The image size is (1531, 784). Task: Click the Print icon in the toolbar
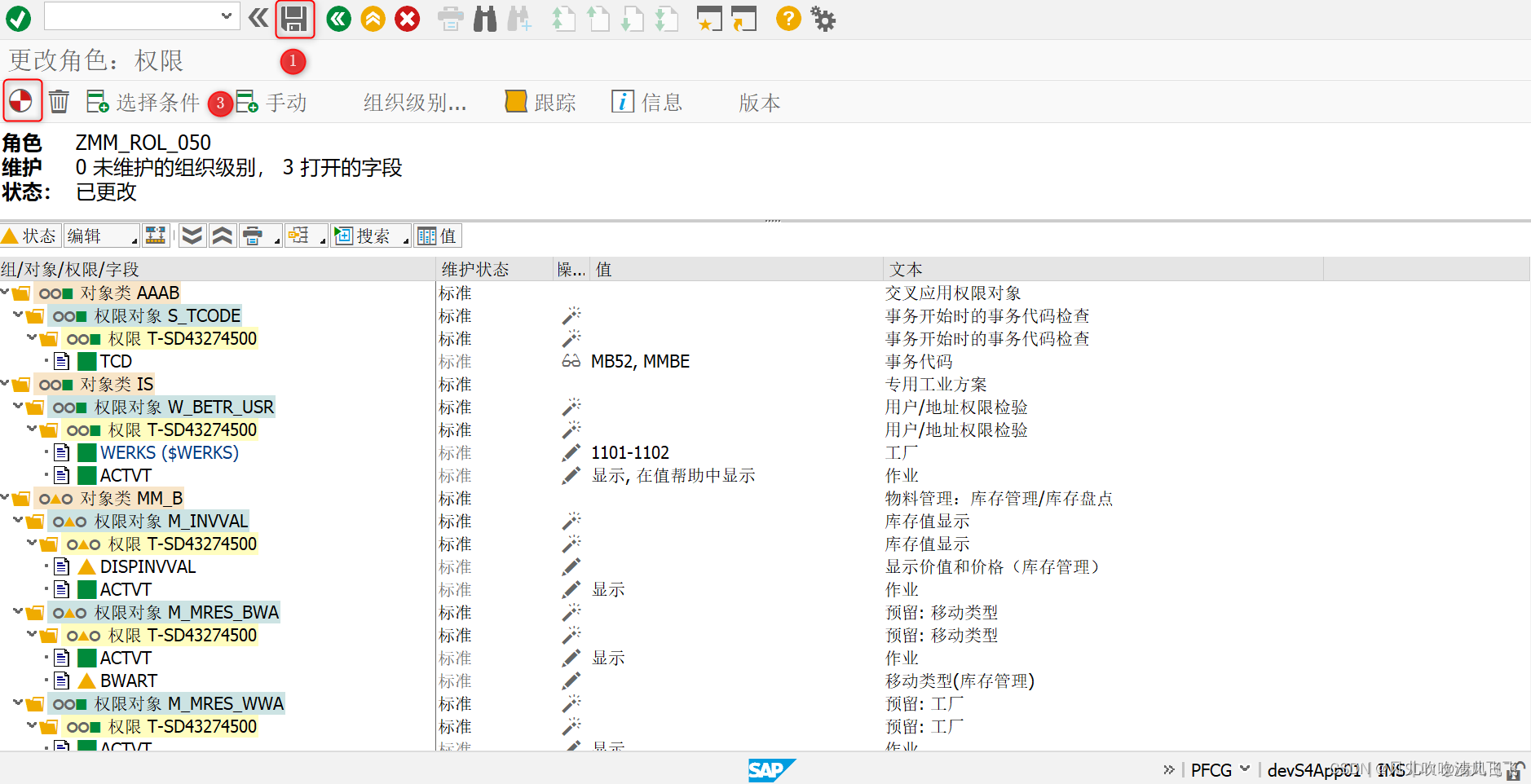449,18
